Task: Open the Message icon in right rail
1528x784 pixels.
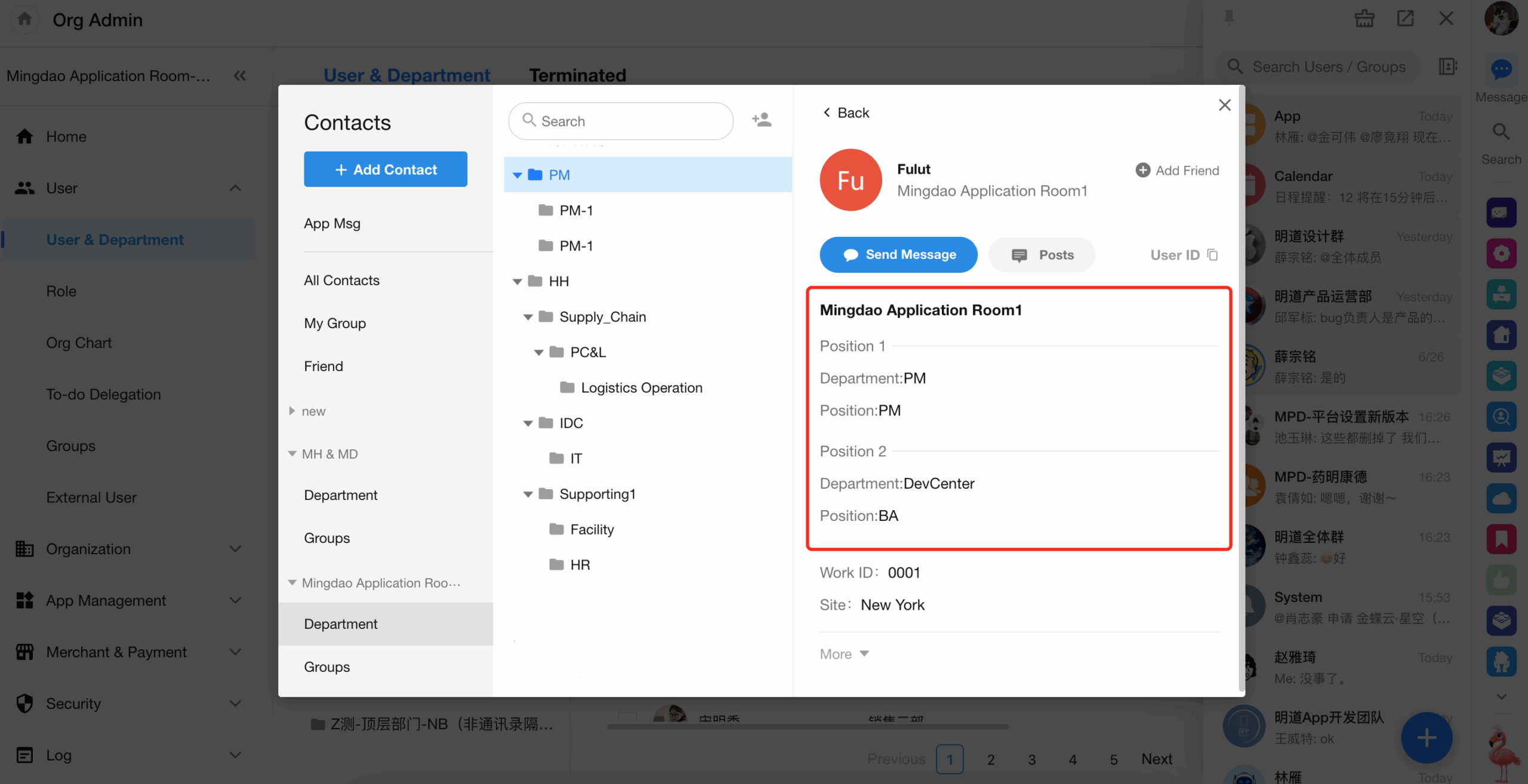Action: coord(1501,70)
